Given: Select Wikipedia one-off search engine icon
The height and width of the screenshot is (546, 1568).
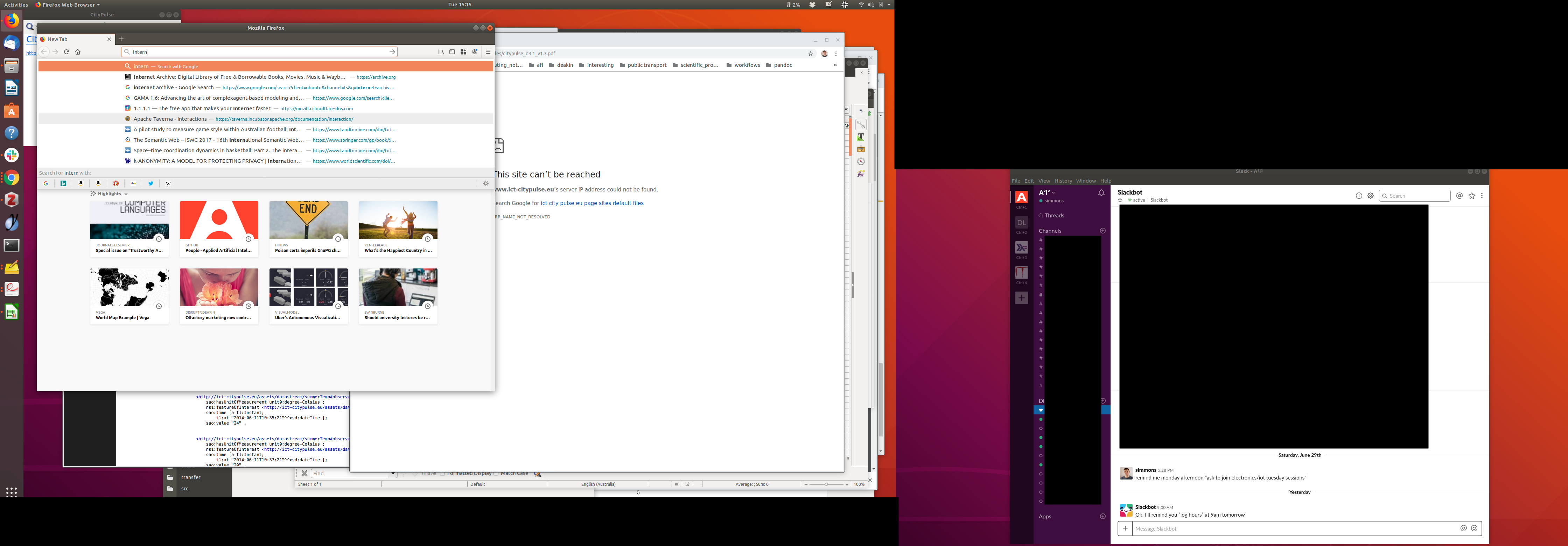Looking at the screenshot, I should tap(169, 183).
